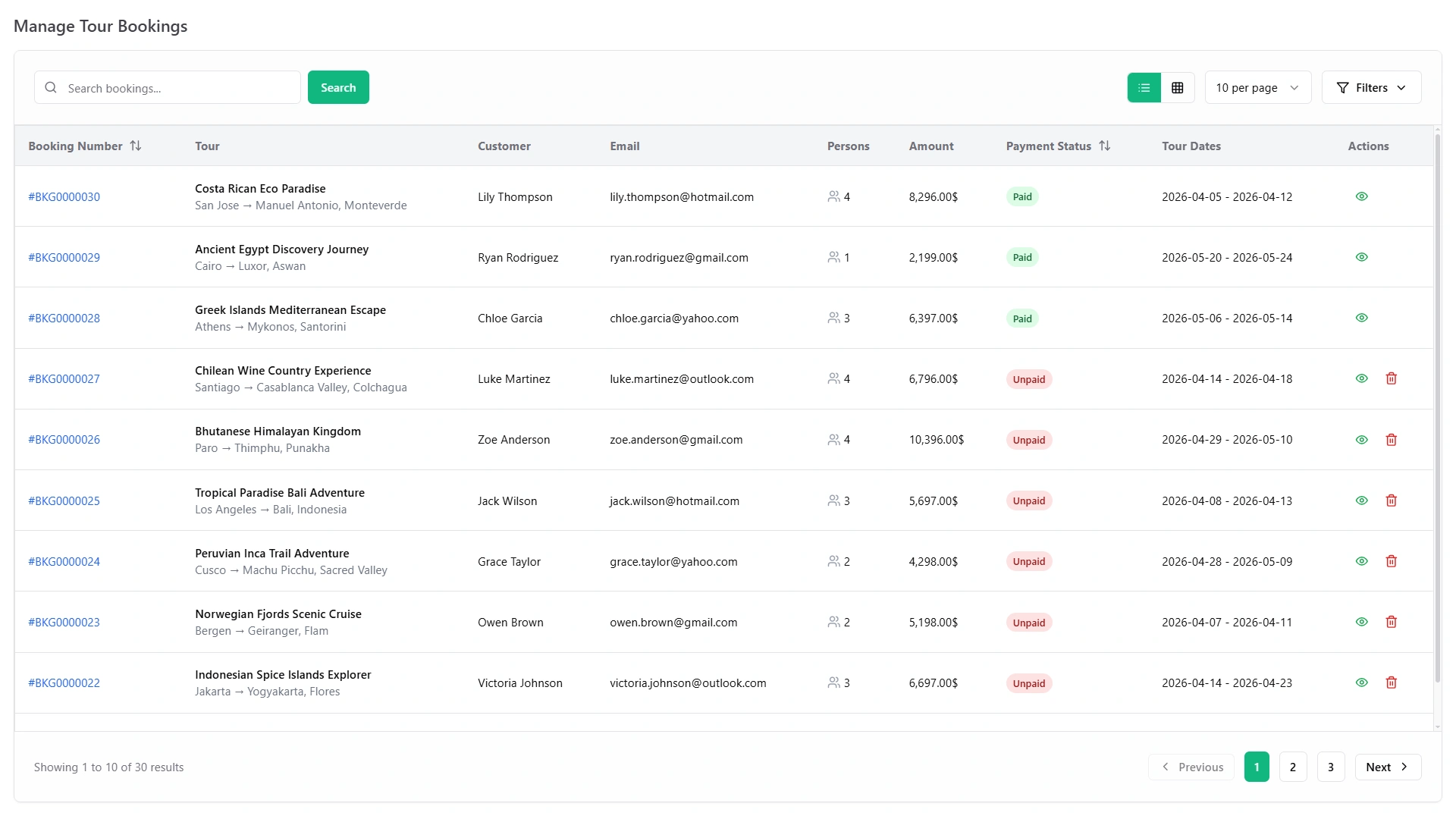Go to page 1
This screenshot has height=819, width=1456.
[x=1257, y=767]
